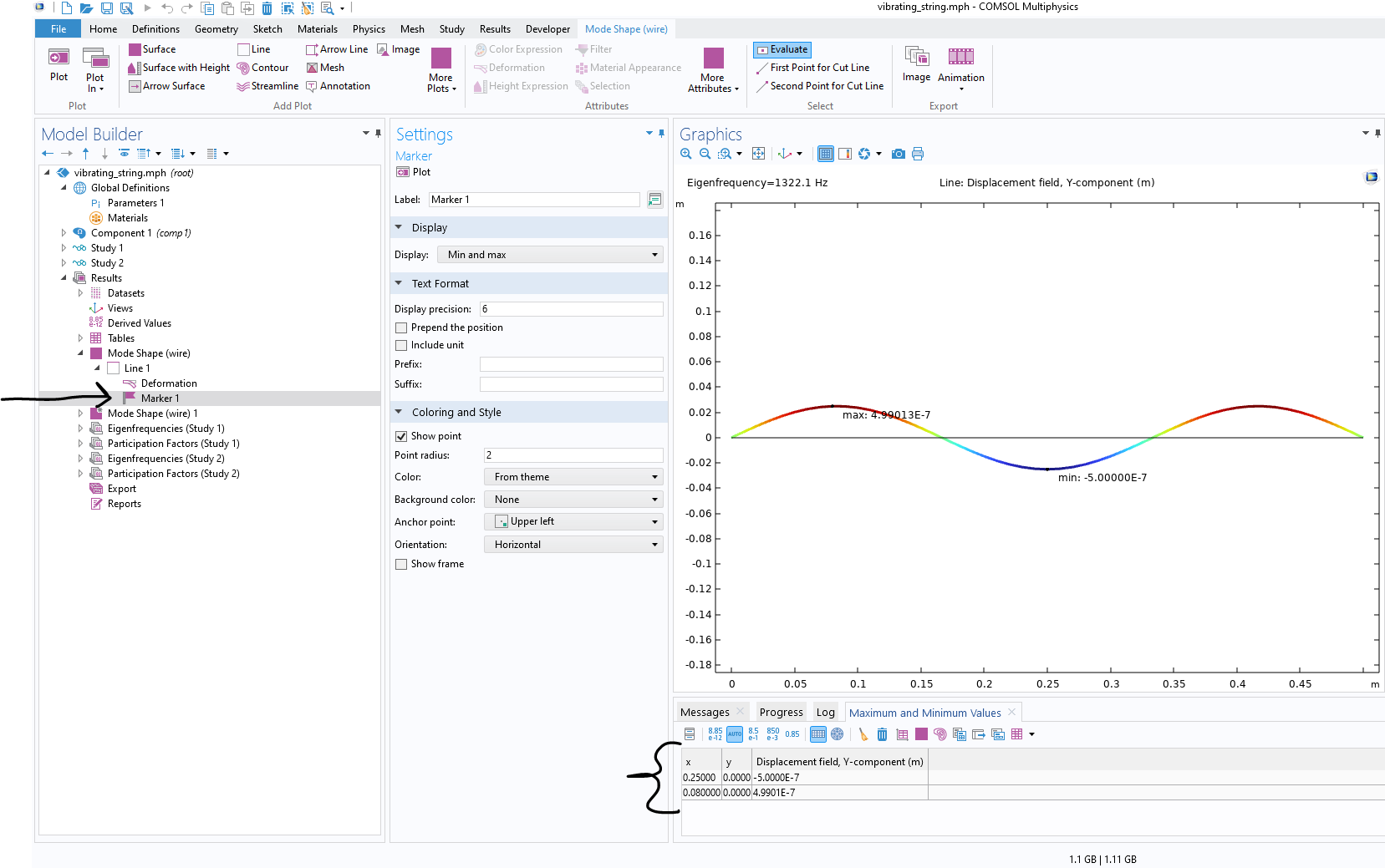Screen dimensions: 1385x868
Task: Click the Print icon in Graphics toolbar
Action: click(918, 154)
